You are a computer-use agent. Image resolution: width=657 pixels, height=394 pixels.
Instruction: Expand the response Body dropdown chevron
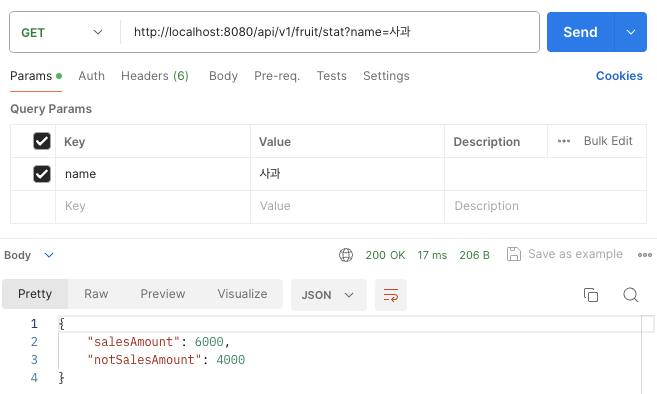coord(49,255)
